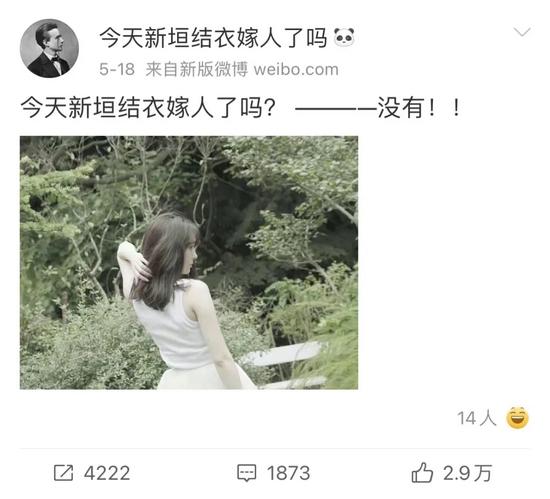This screenshot has height=499, width=550.
Task: View the 1873 comments
Action: (288, 473)
